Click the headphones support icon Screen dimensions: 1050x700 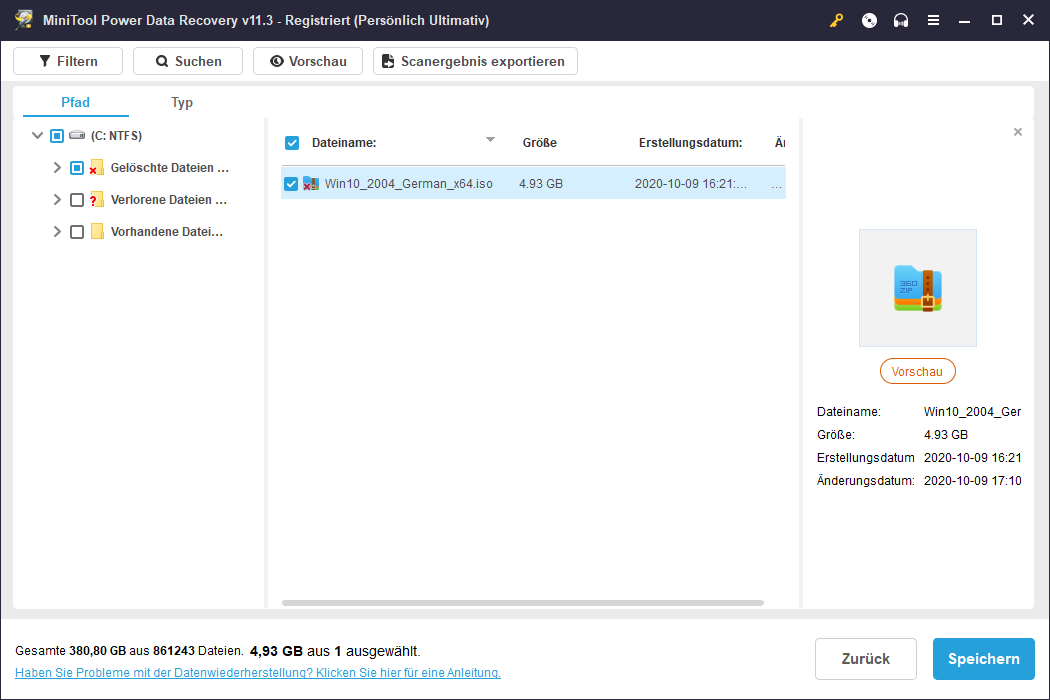(901, 19)
